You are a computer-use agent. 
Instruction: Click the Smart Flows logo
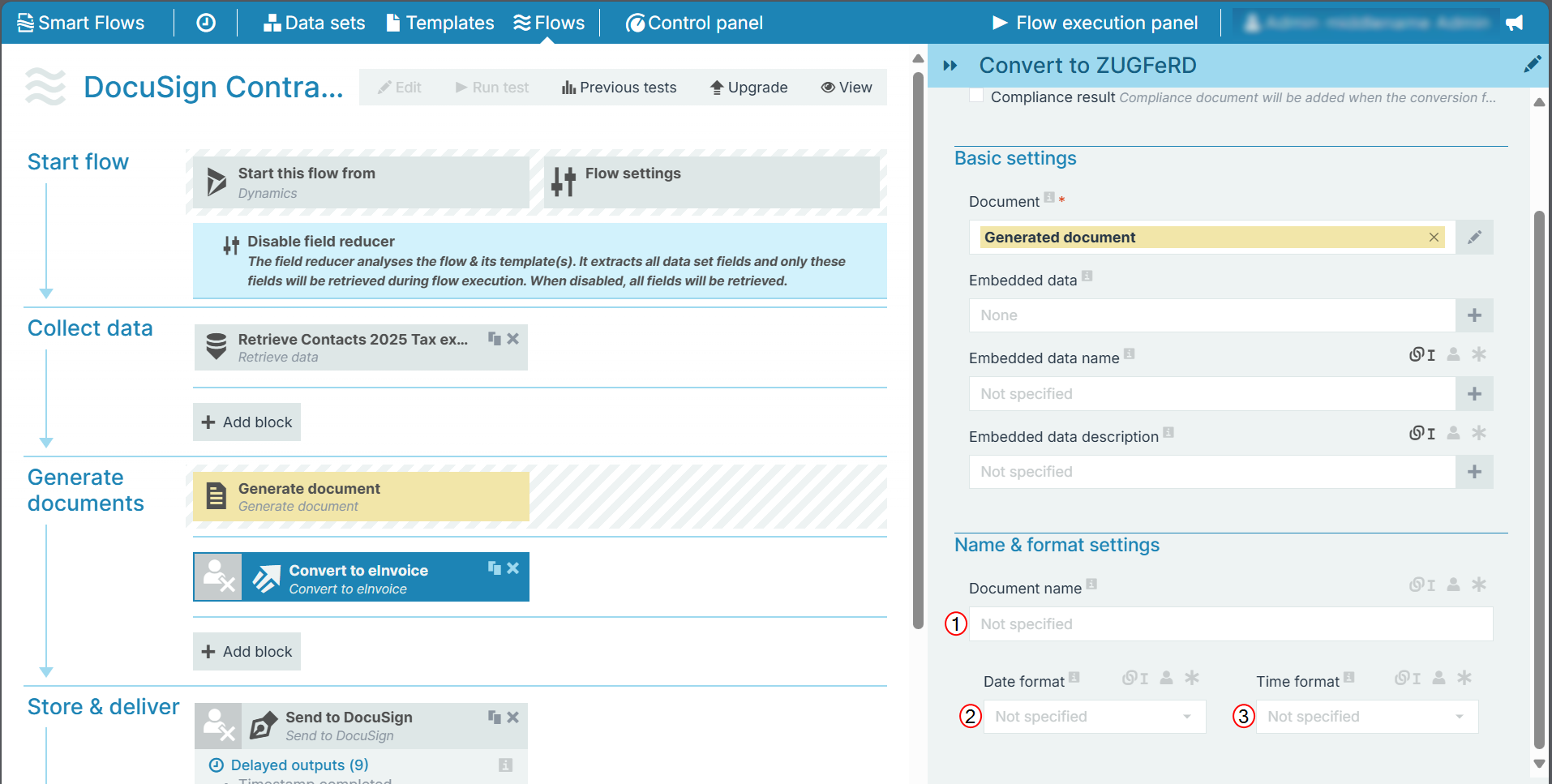[x=80, y=23]
